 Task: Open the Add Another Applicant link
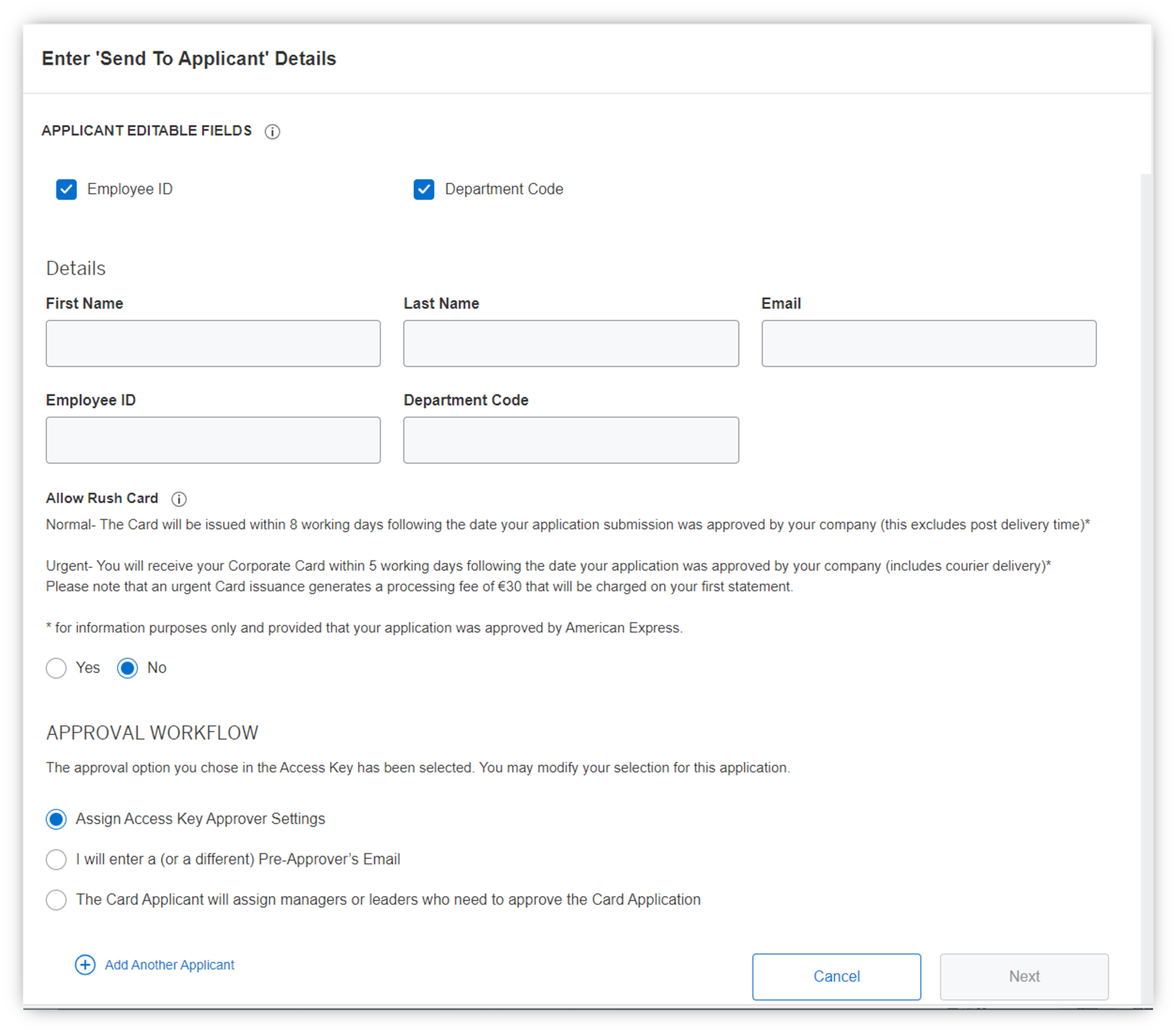169,965
